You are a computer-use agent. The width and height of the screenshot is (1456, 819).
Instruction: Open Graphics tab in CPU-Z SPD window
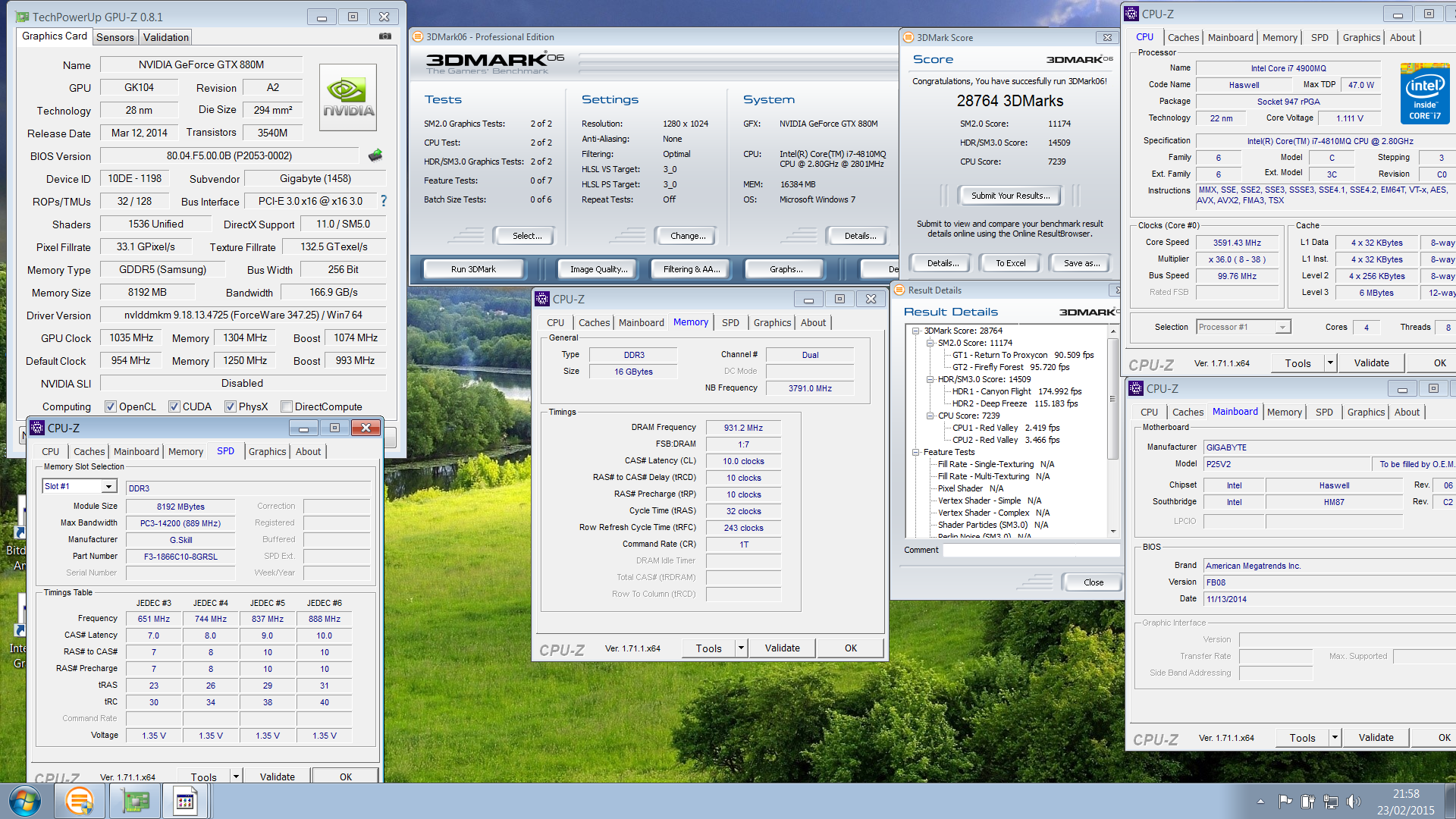click(268, 451)
